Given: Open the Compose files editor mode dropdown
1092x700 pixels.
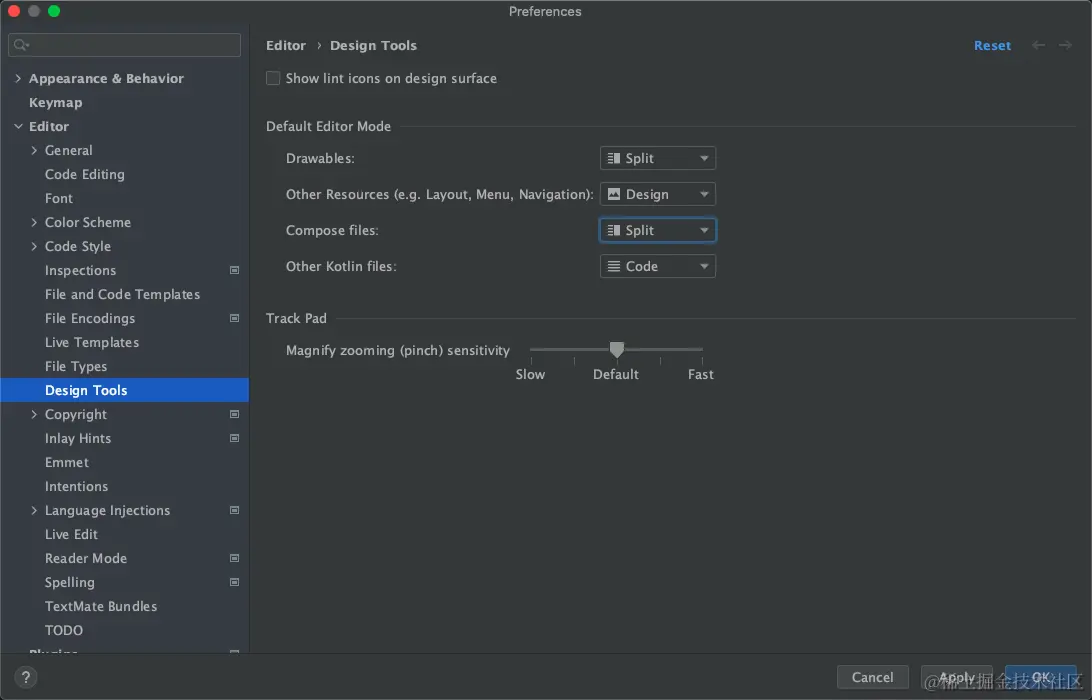Looking at the screenshot, I should click(657, 231).
